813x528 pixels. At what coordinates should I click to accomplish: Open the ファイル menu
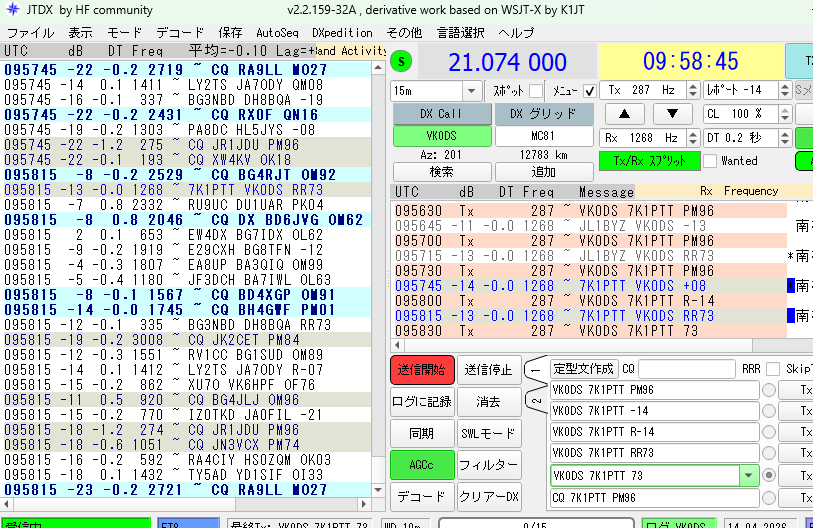coord(30,33)
